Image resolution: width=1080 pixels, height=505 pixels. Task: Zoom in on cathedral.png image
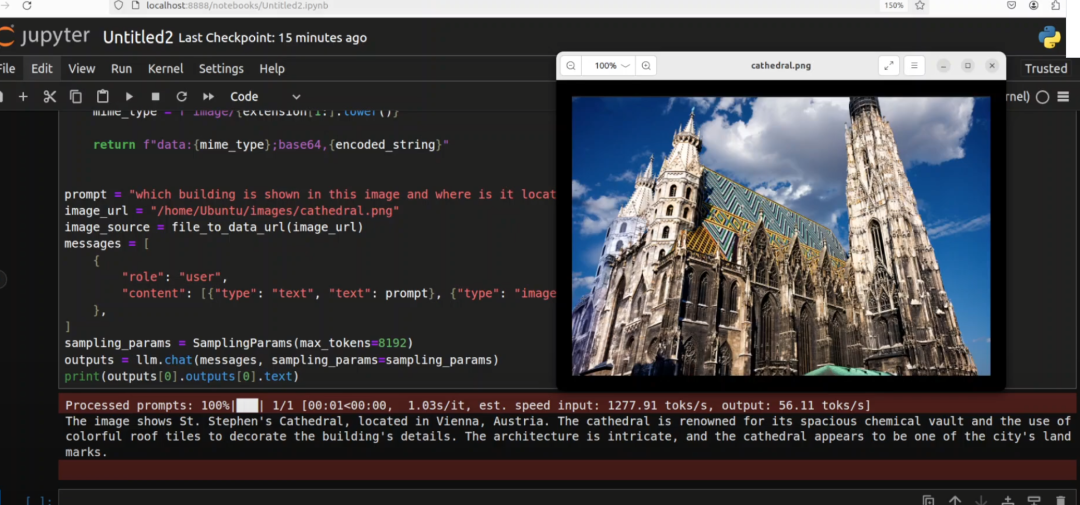[647, 66]
